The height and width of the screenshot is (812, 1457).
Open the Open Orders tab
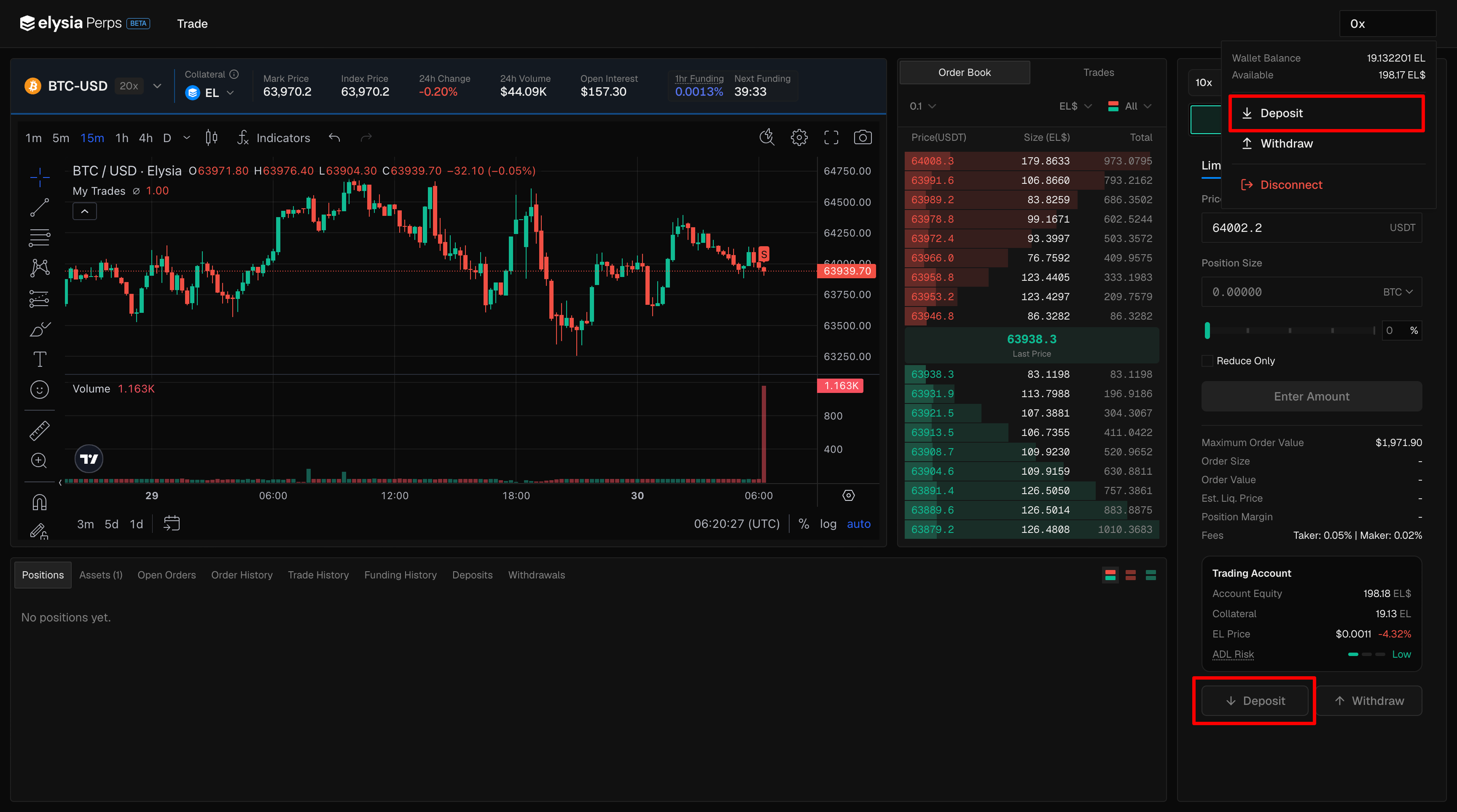click(166, 575)
